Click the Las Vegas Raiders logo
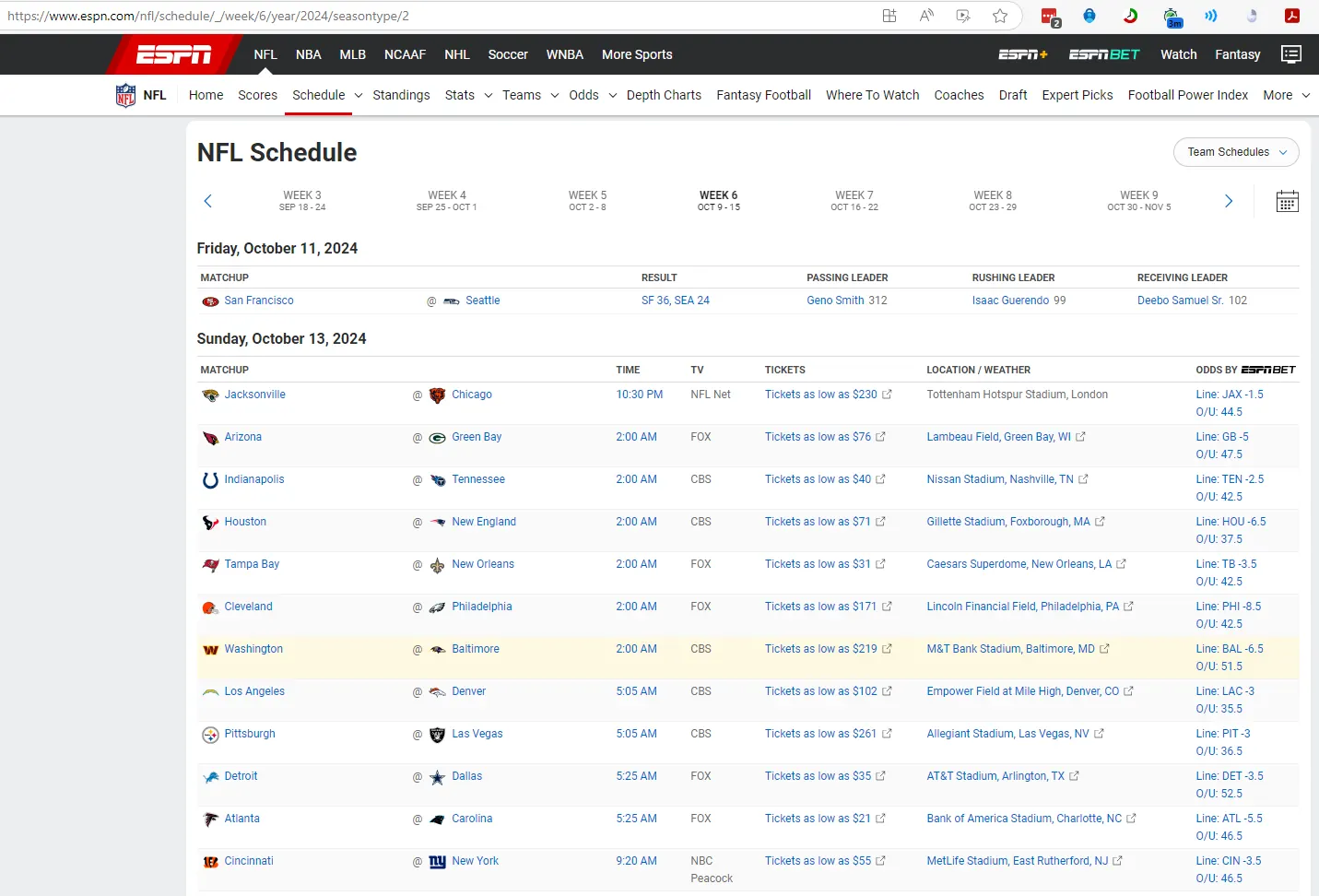1319x896 pixels. click(x=437, y=735)
